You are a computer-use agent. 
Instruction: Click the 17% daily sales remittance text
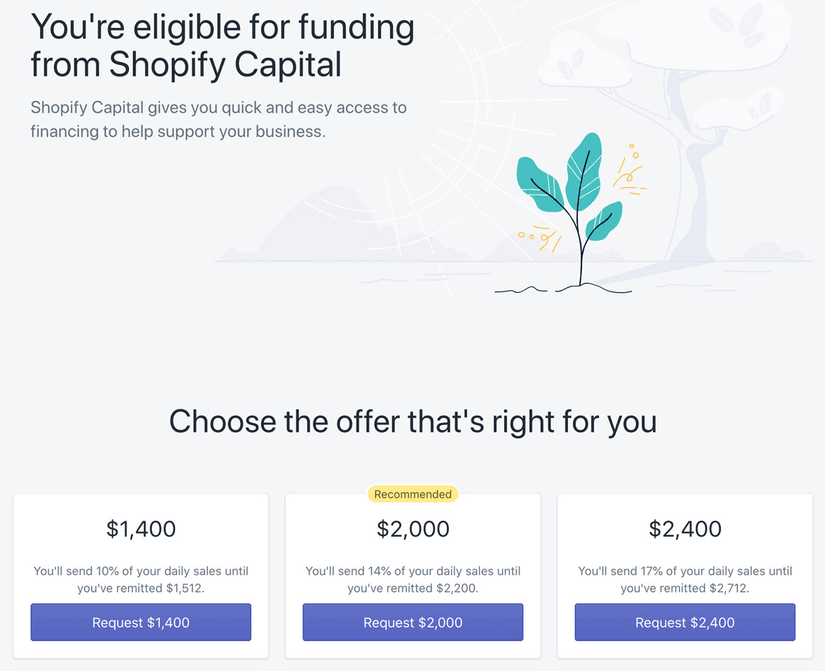click(x=685, y=579)
